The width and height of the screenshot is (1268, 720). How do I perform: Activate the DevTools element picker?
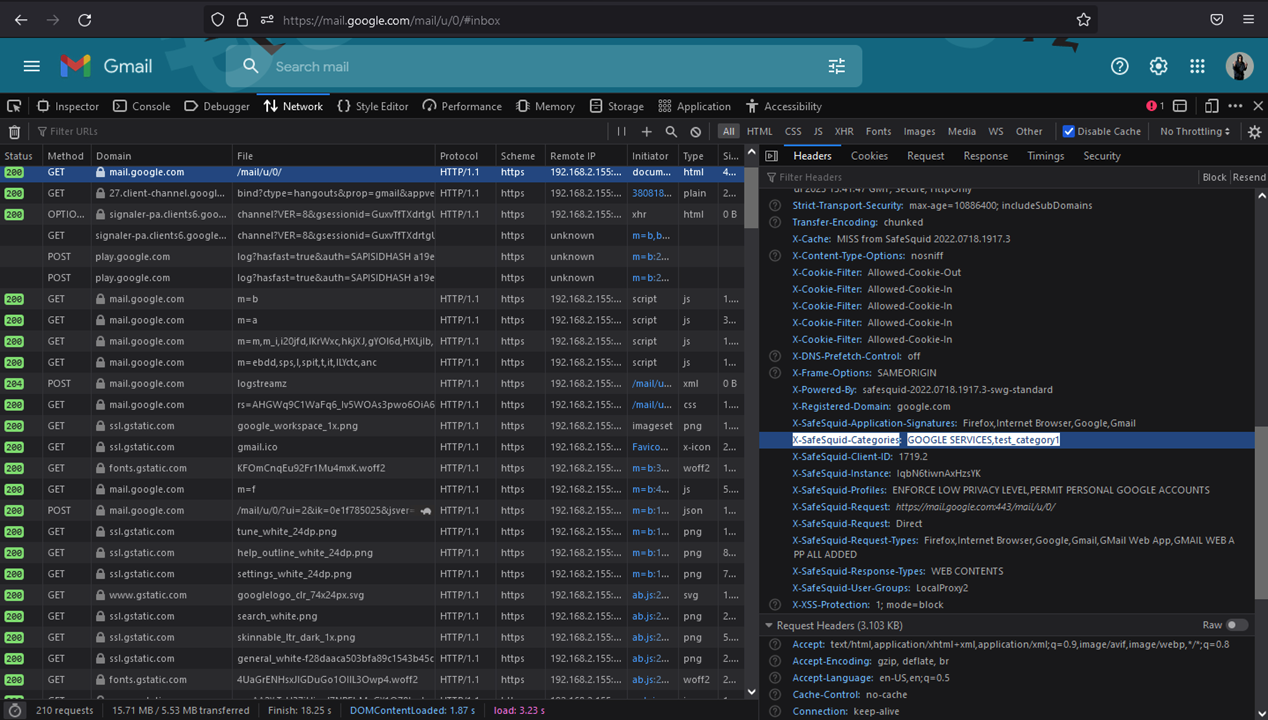14,106
